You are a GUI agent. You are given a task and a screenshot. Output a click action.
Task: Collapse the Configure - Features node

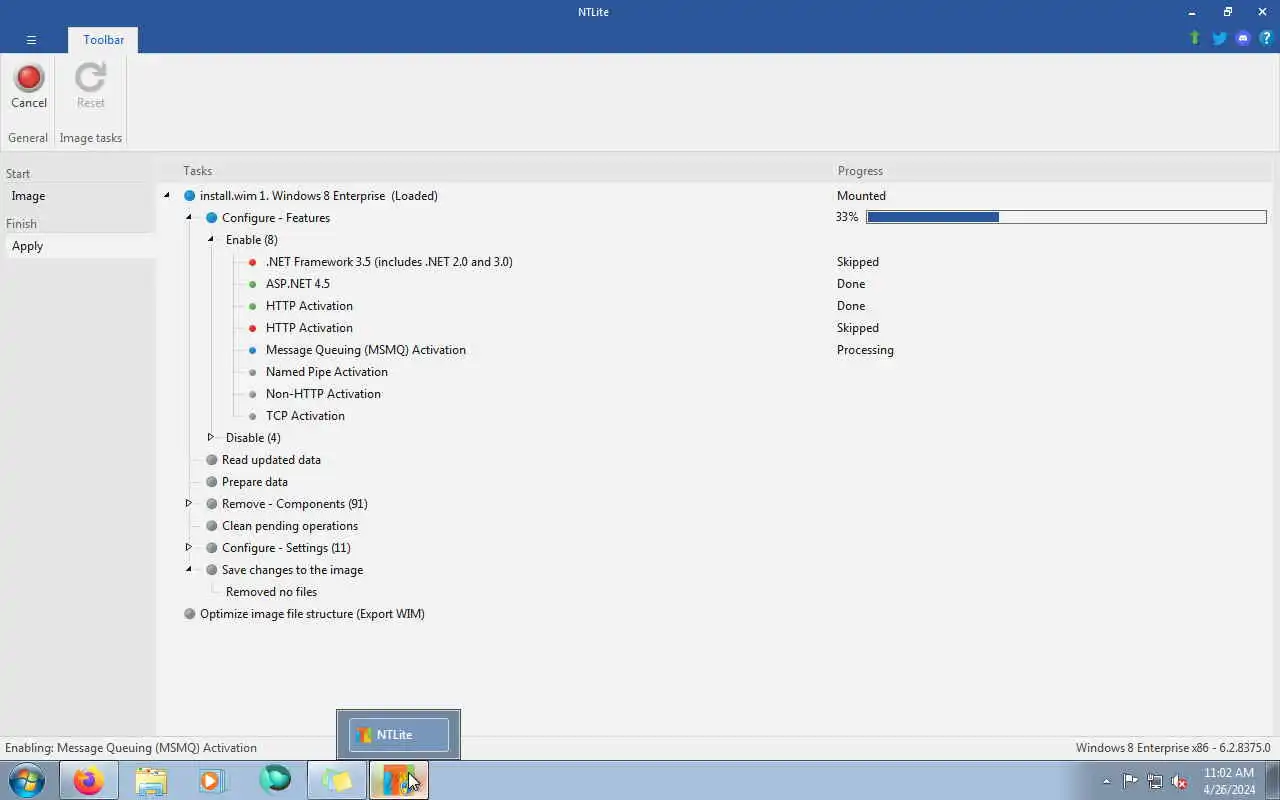(189, 218)
